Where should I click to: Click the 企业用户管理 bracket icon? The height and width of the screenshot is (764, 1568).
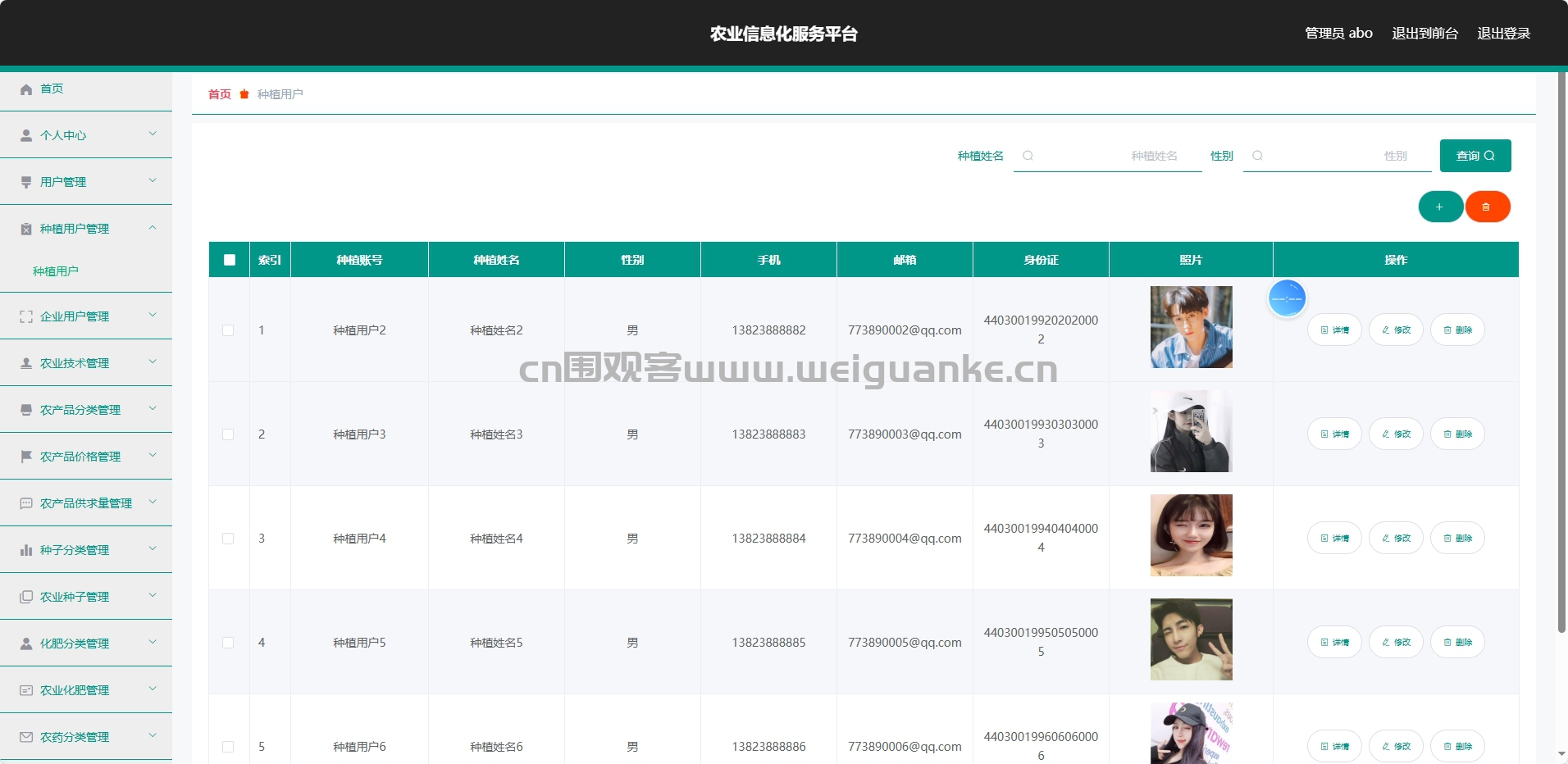pyautogui.click(x=26, y=316)
